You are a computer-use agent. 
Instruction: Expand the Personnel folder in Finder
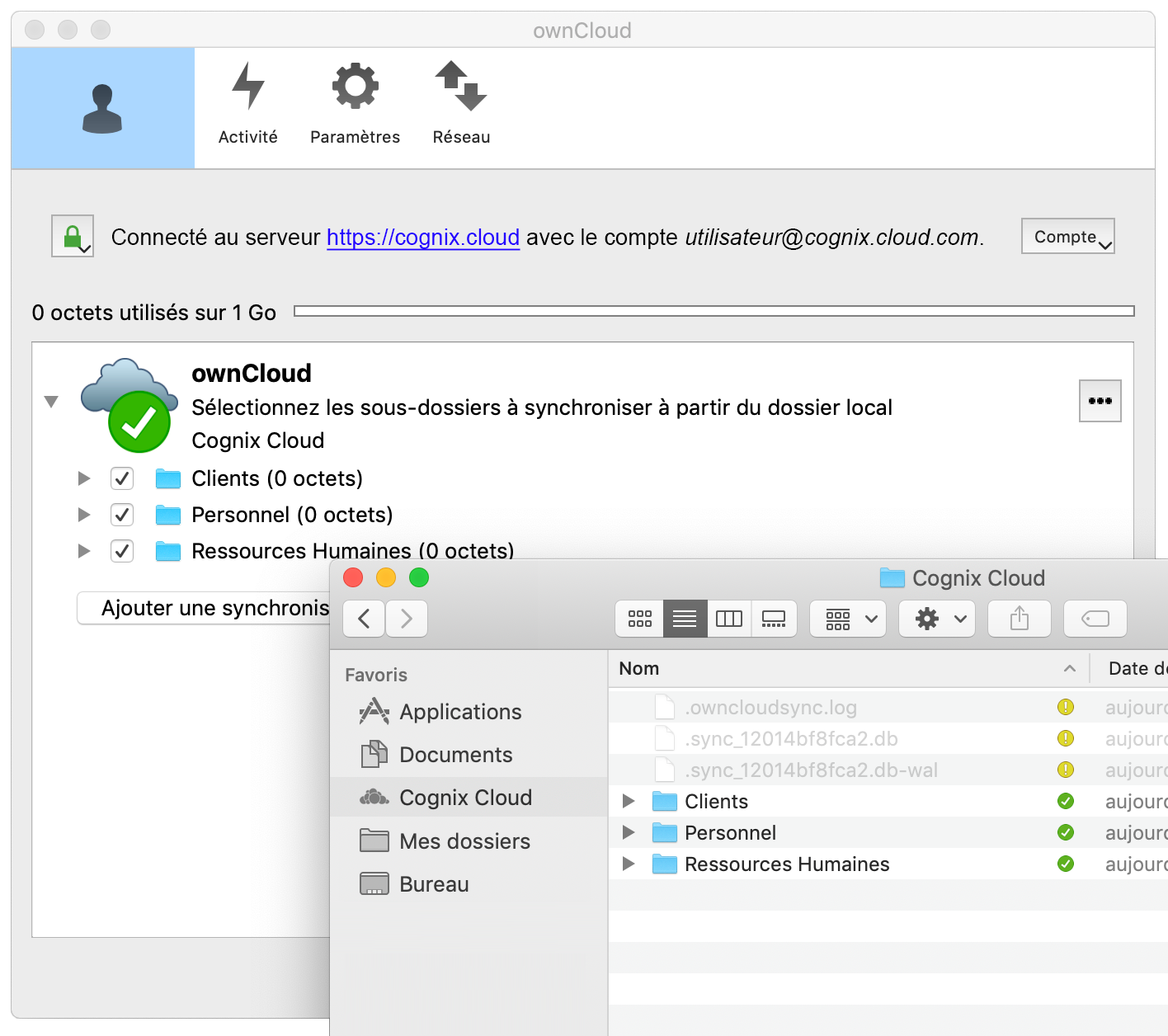(629, 832)
